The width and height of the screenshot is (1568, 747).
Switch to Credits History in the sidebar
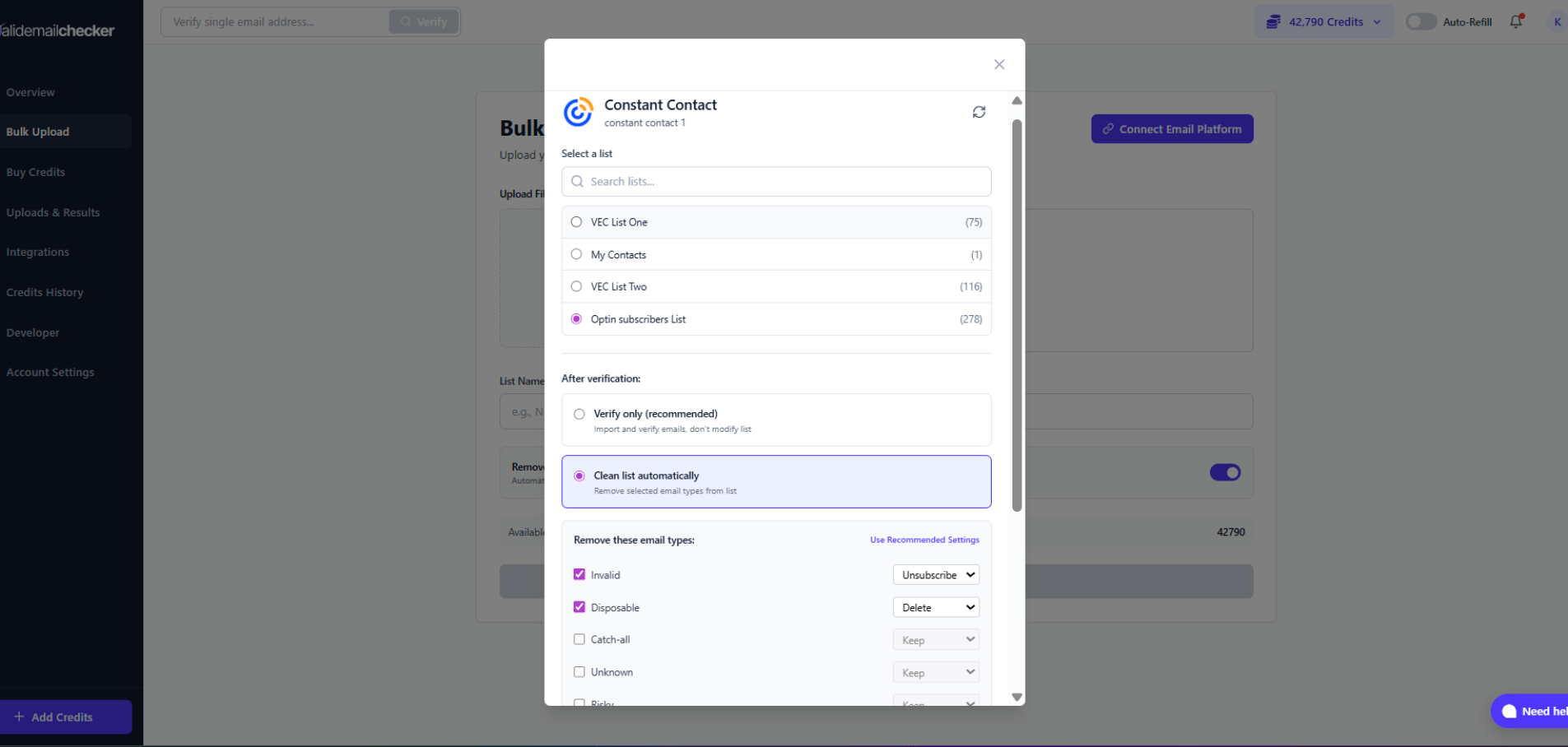click(x=44, y=292)
